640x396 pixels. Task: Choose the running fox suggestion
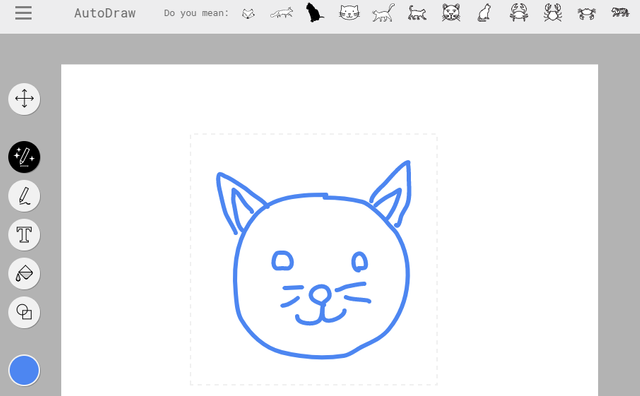282,13
